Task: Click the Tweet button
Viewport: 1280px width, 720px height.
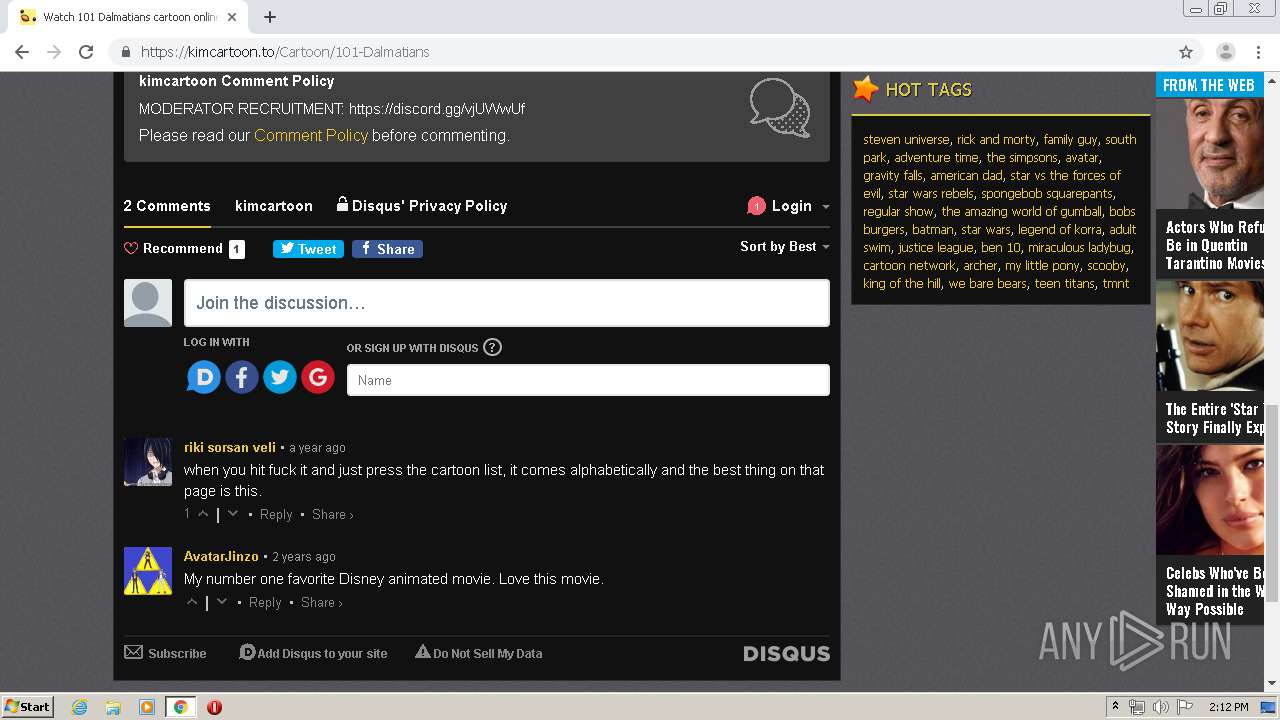Action: pyautogui.click(x=308, y=249)
